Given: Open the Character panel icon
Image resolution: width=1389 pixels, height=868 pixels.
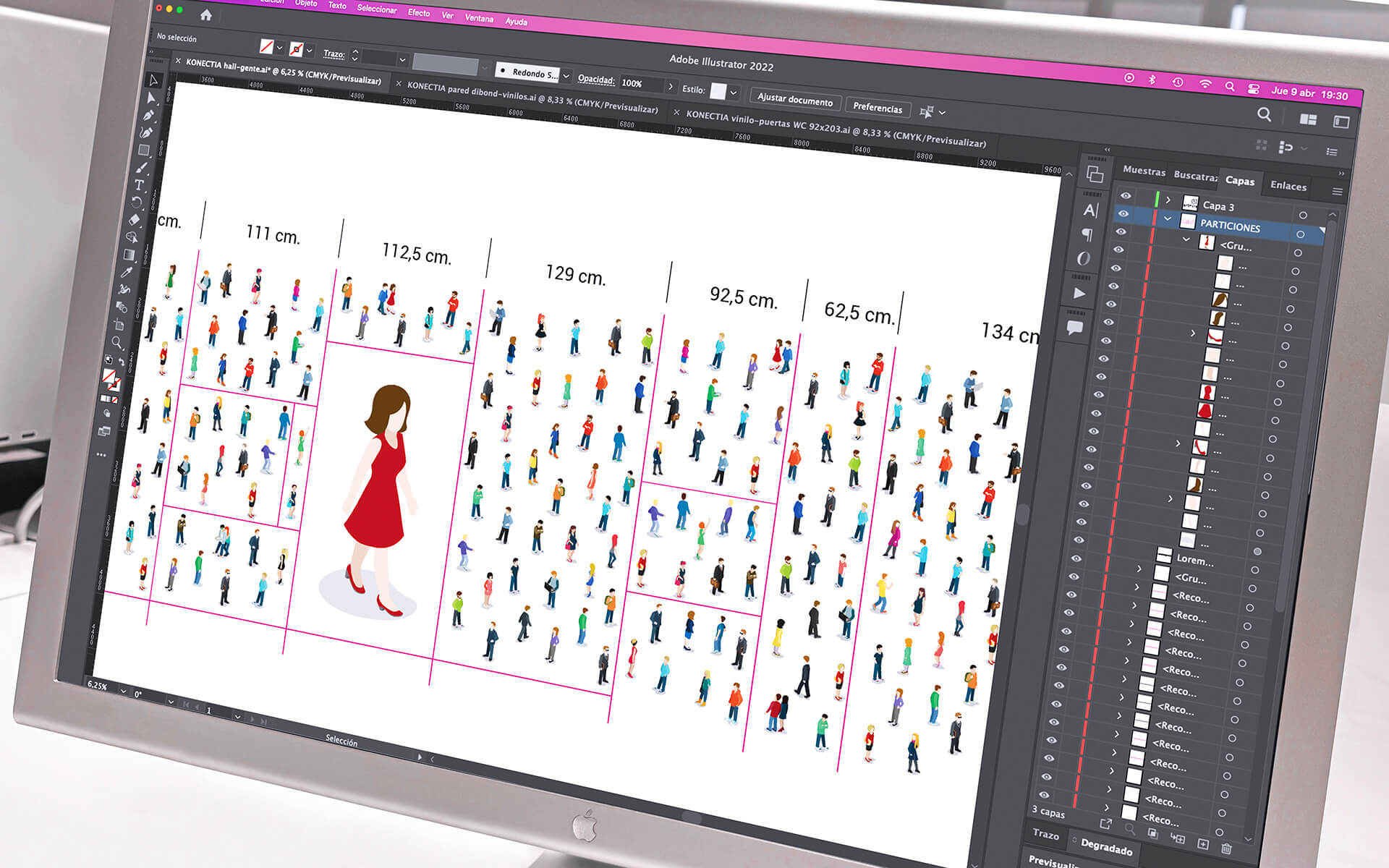Looking at the screenshot, I should tap(1090, 210).
